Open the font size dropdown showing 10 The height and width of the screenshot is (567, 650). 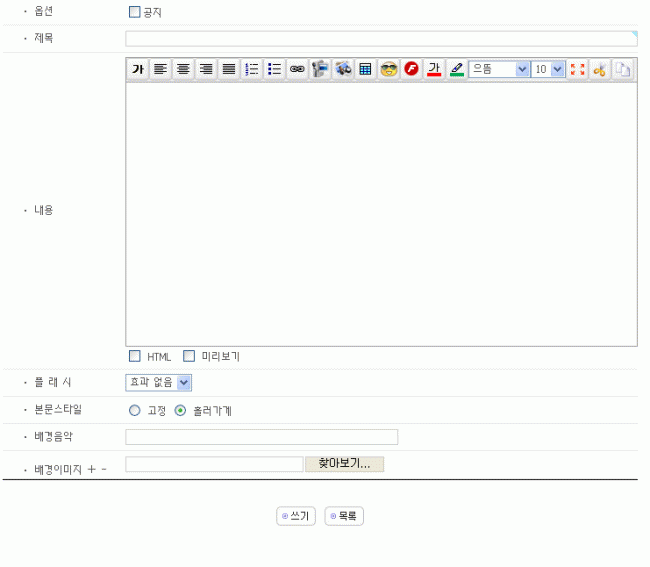(548, 69)
